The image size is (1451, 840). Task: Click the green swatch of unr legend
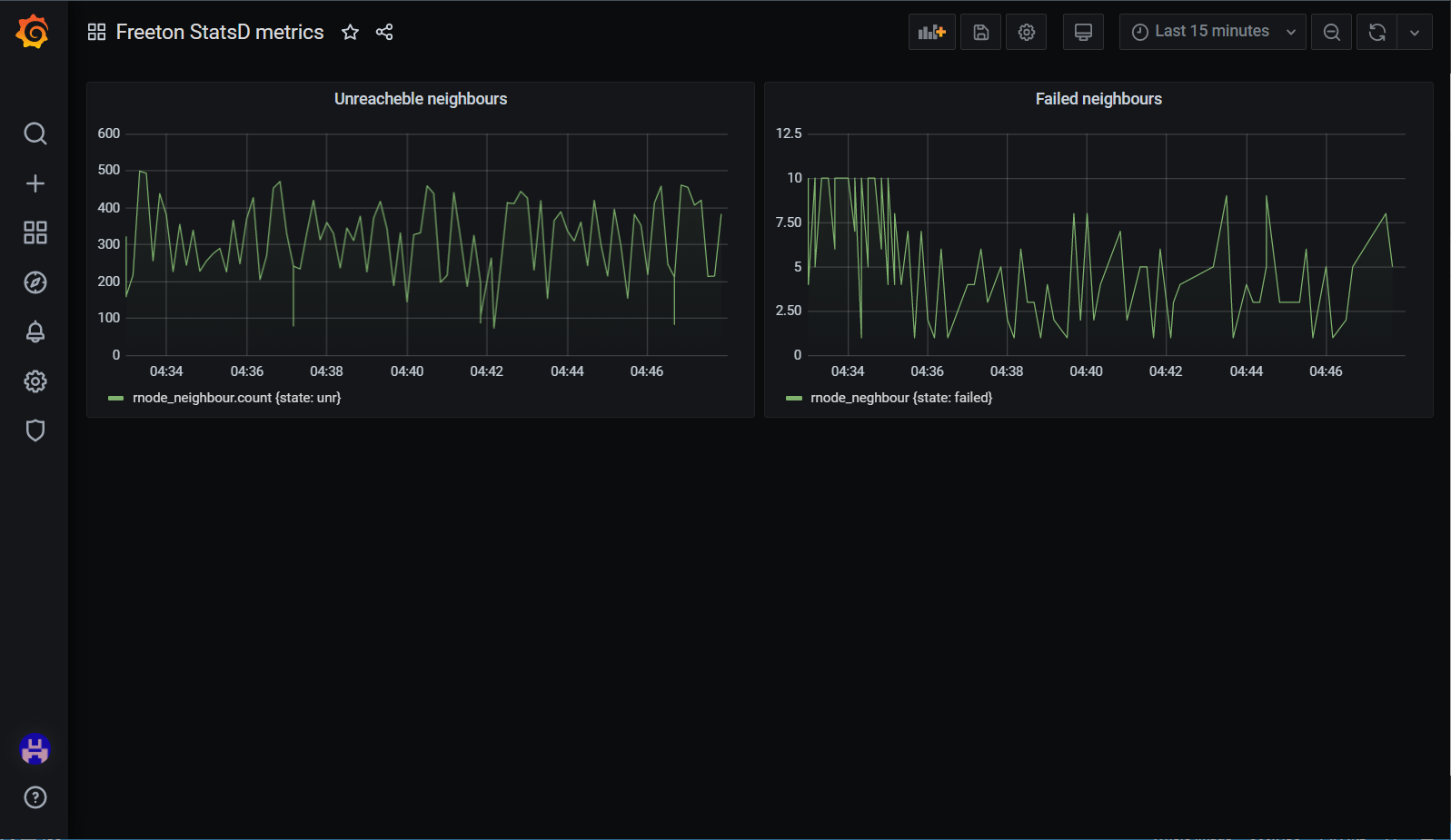click(115, 399)
